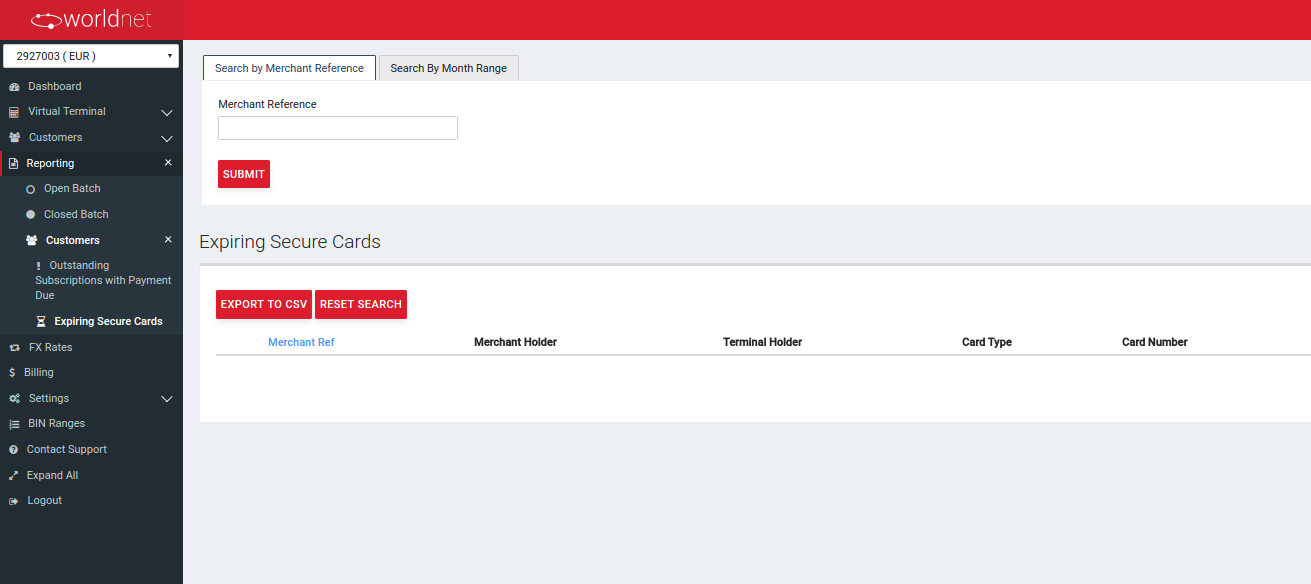Screen dimensions: 1311x584
Task: Collapse the Reporting Customers submenu with its X
Action: pyautogui.click(x=168, y=240)
